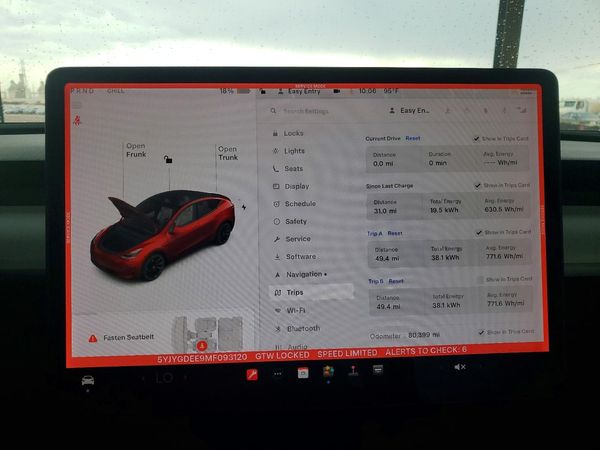Open Service settings menu

coord(297,239)
